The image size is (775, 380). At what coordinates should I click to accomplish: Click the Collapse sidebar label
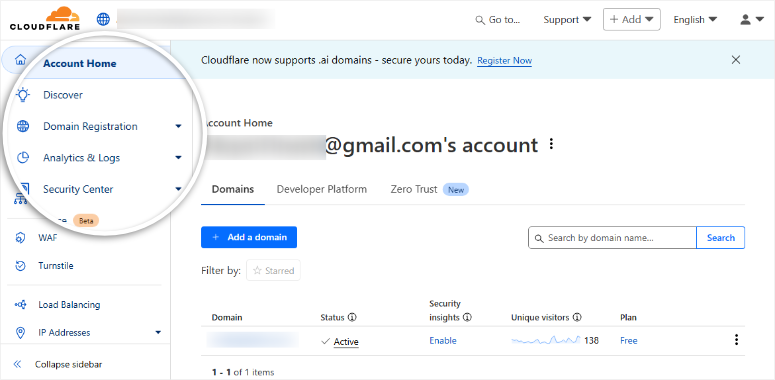pyautogui.click(x=69, y=365)
